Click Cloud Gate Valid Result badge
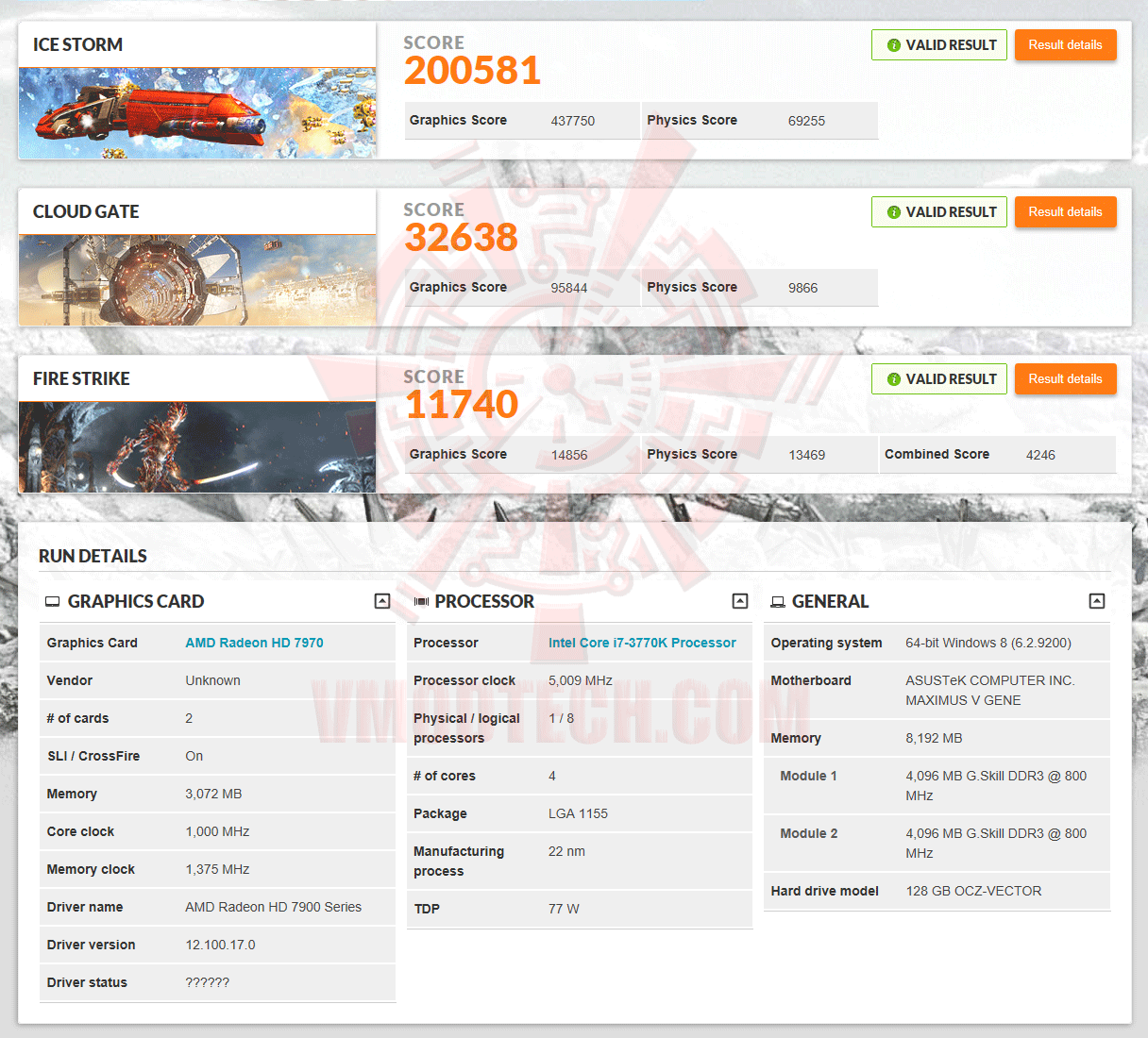Viewport: 1148px width, 1038px height. [x=939, y=211]
